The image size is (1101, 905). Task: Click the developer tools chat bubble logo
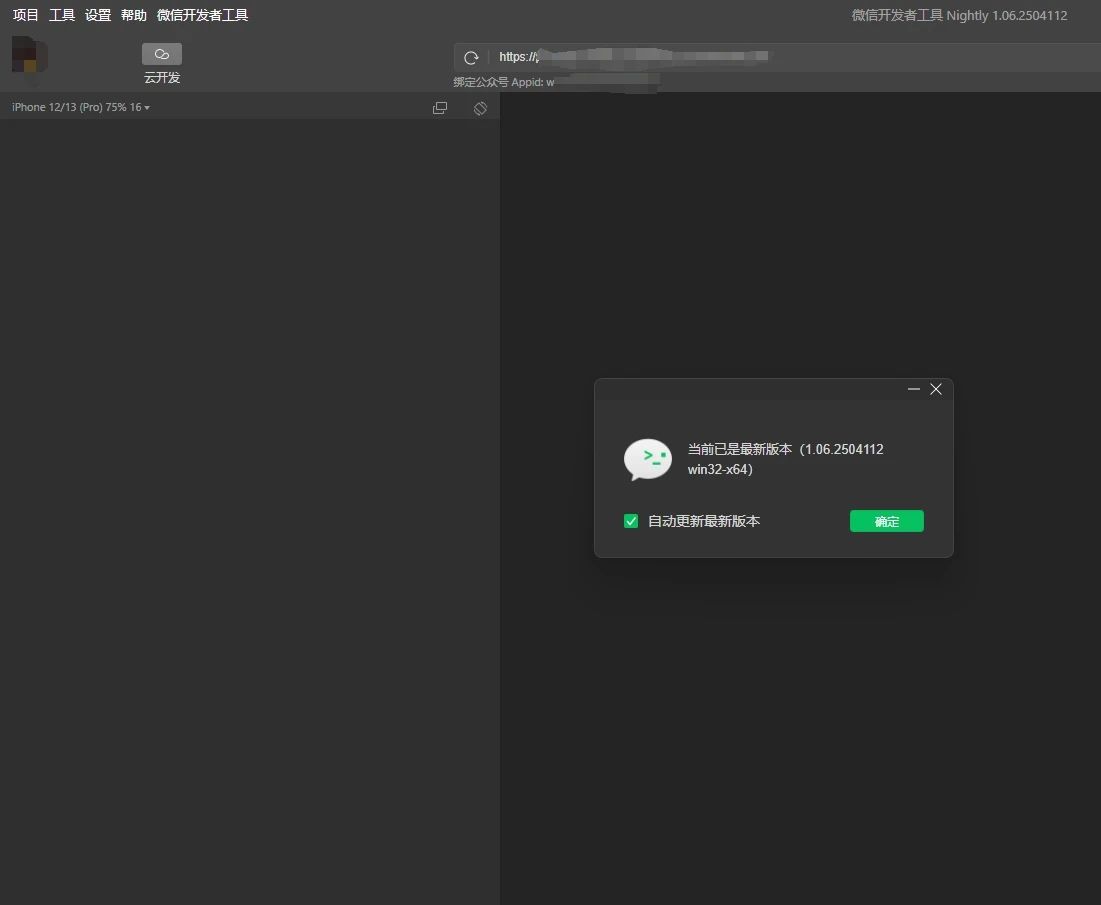pos(647,459)
